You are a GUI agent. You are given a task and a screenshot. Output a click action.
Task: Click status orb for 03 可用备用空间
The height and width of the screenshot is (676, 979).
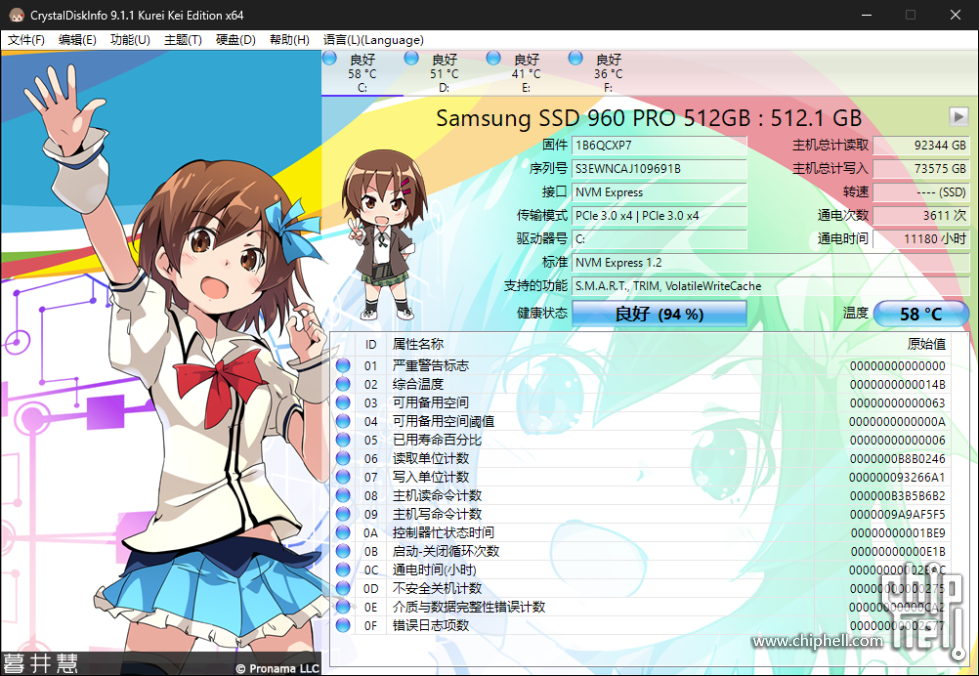[343, 403]
